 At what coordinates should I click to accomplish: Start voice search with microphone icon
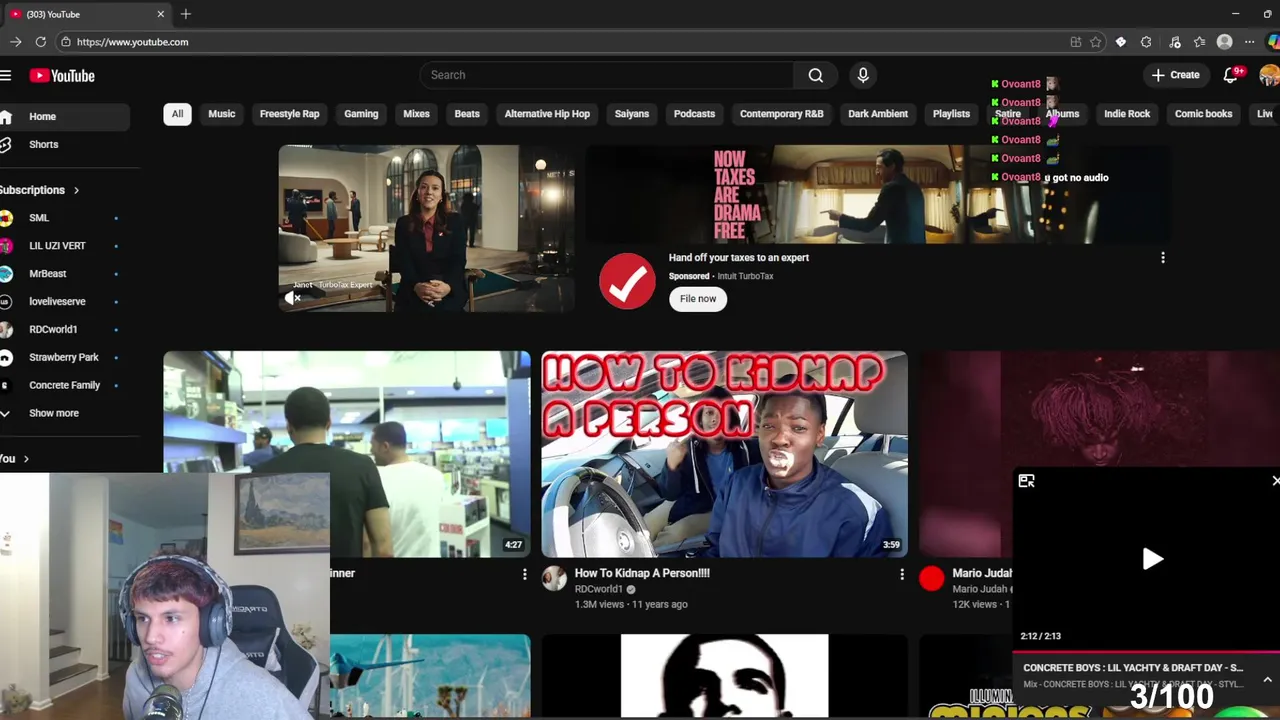pos(863,75)
